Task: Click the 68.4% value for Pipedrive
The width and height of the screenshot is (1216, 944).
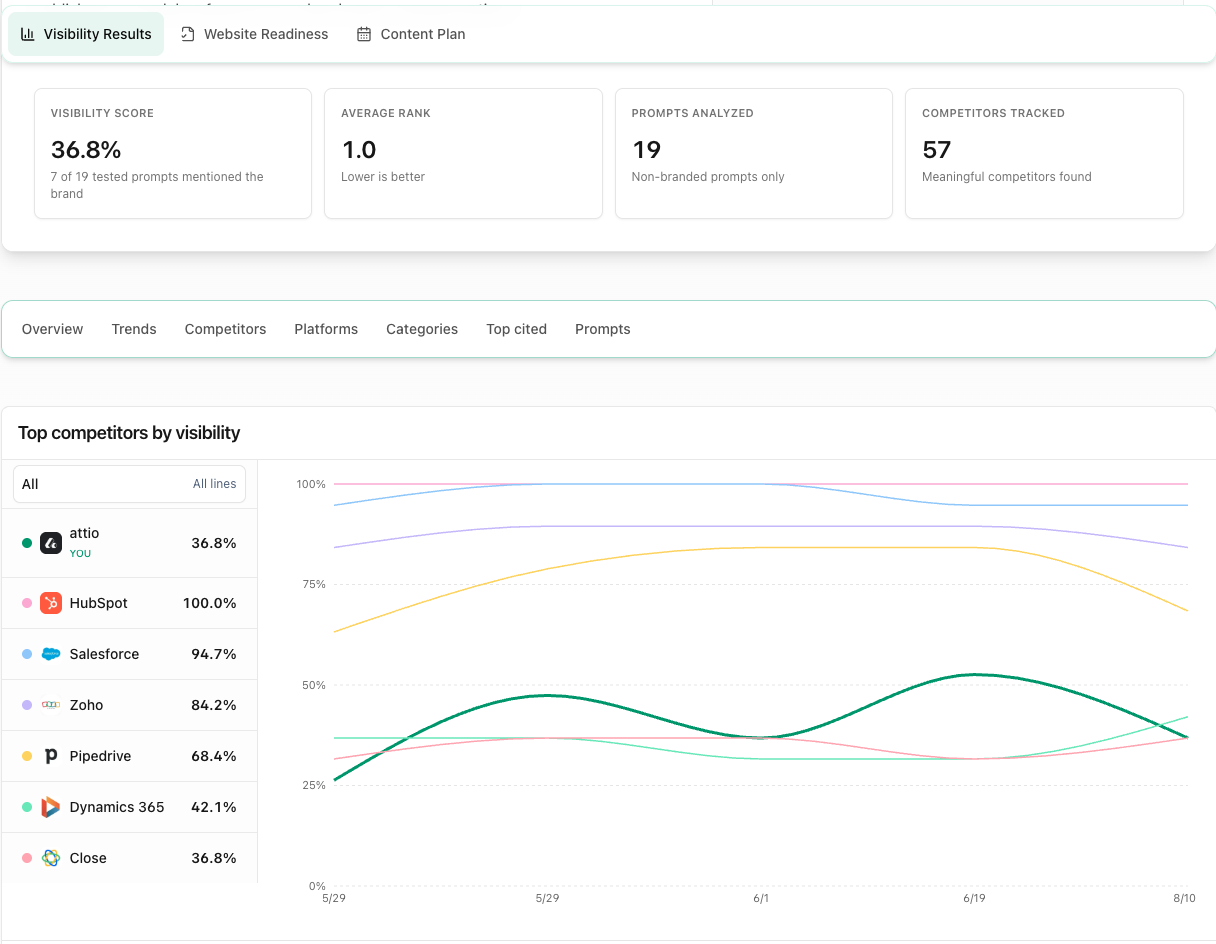Action: 214,756
